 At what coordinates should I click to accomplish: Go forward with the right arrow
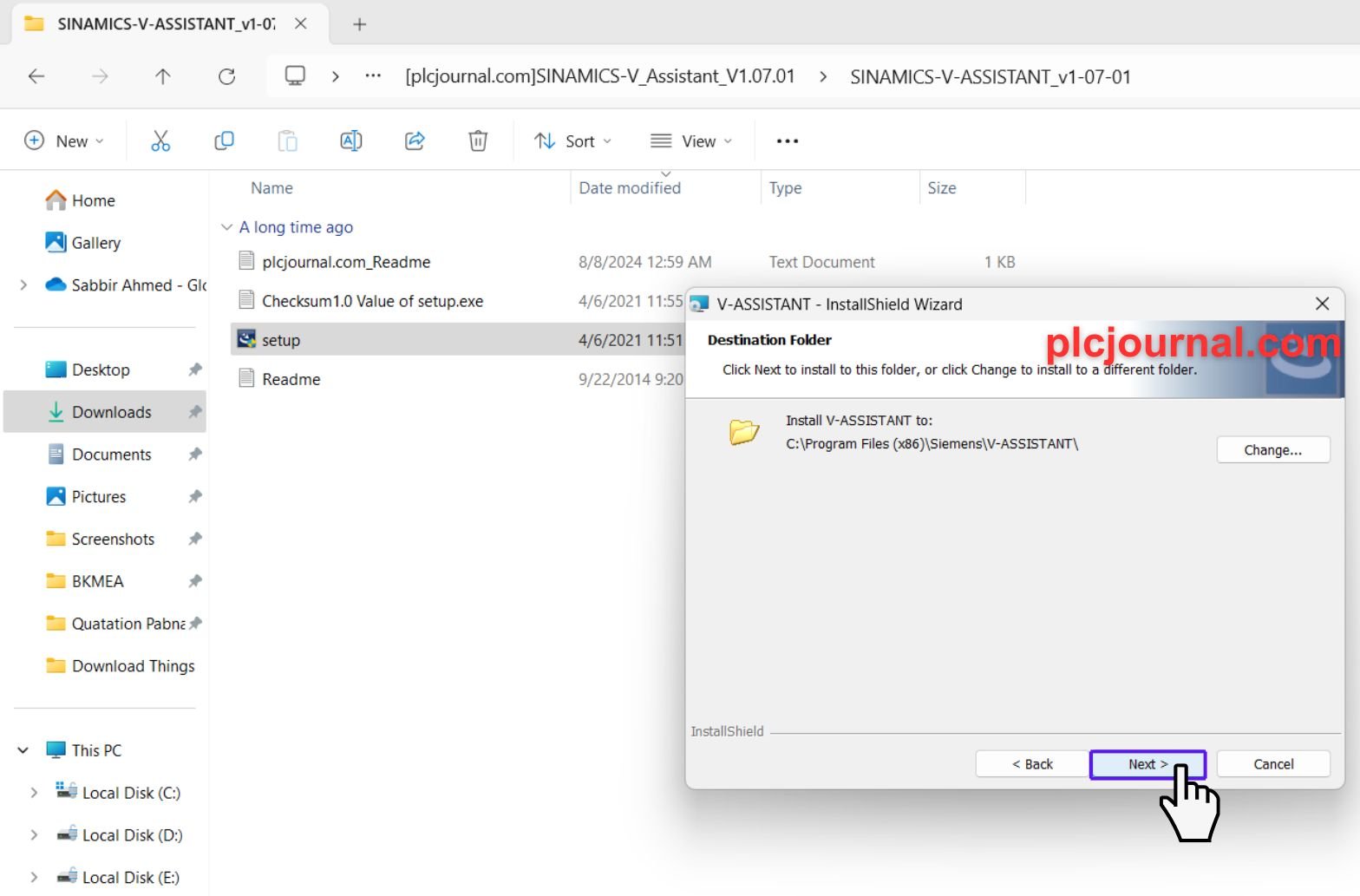pos(100,76)
